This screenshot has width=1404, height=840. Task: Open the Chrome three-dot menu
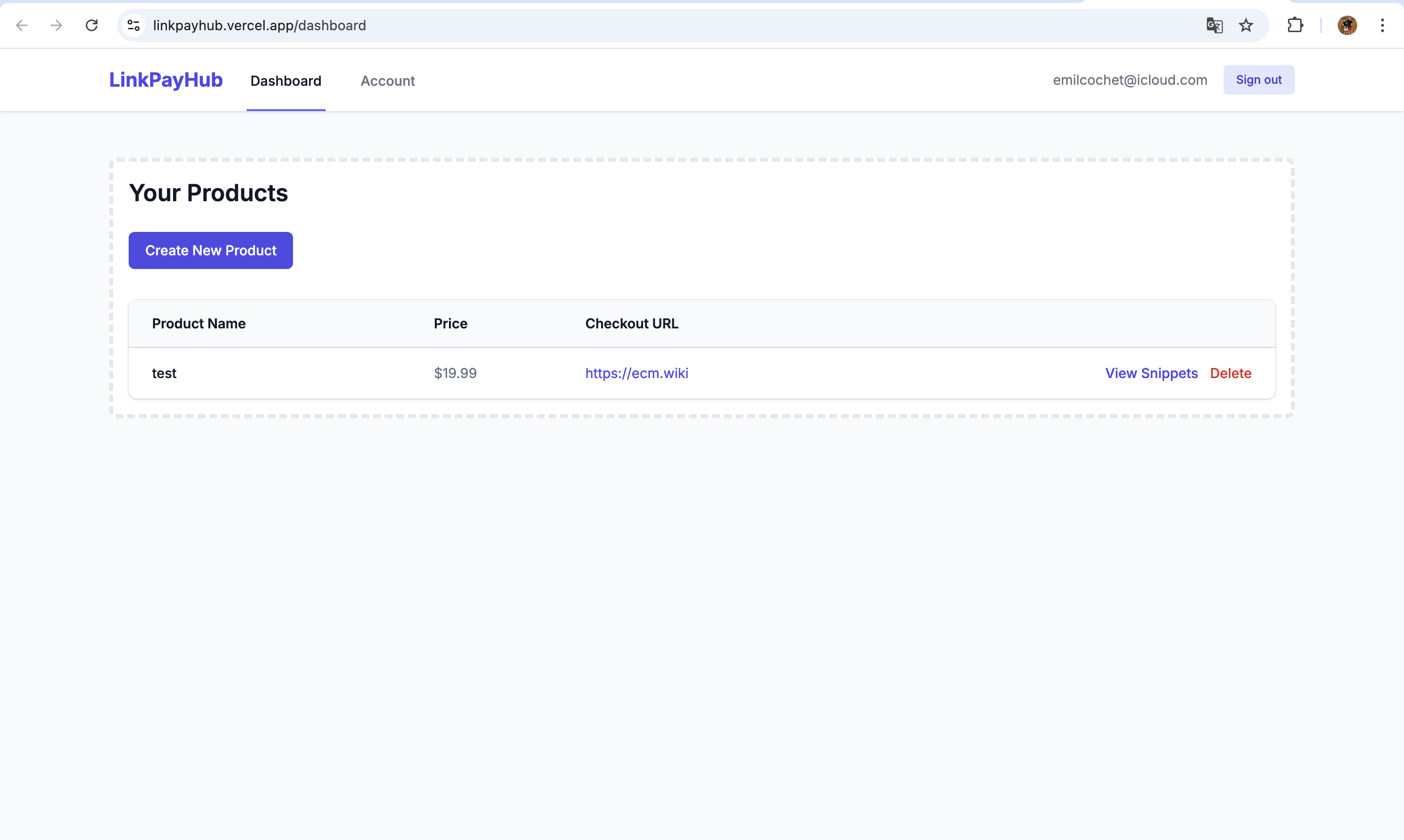click(1383, 25)
